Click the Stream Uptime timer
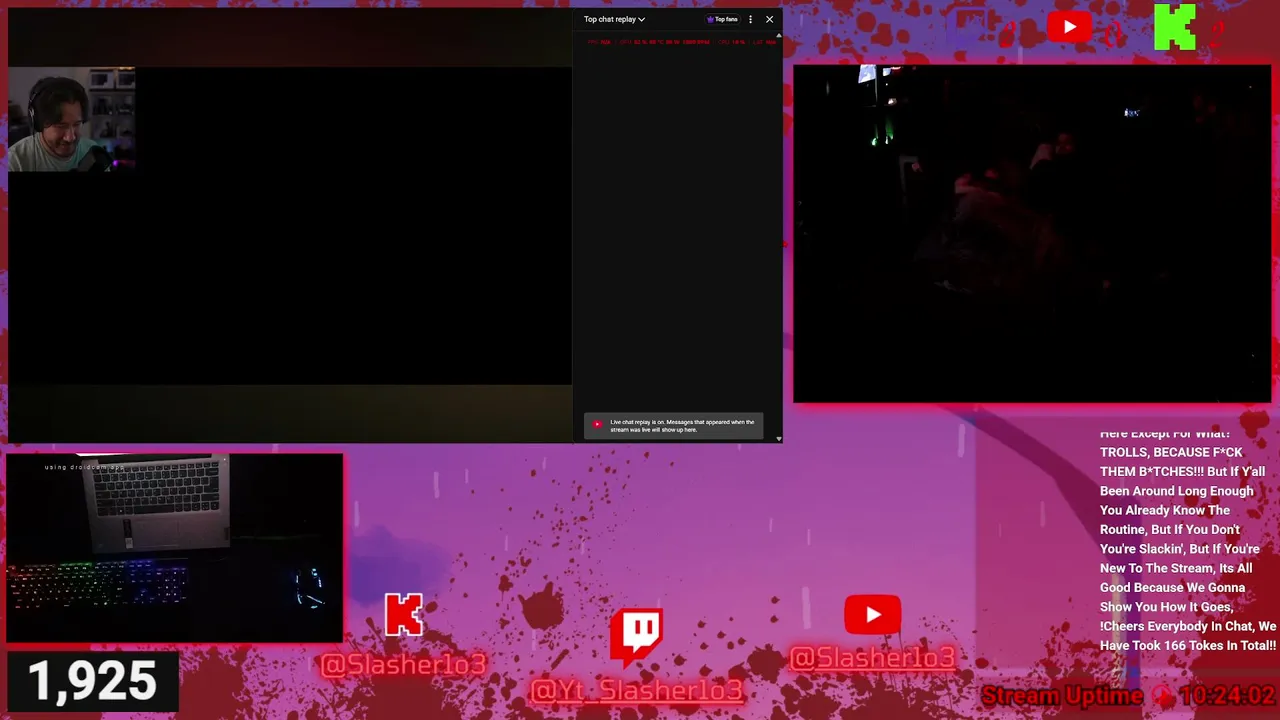 point(1128,696)
